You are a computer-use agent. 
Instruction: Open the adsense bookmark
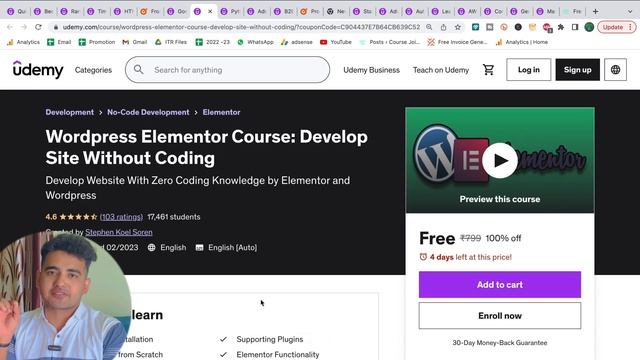297,42
